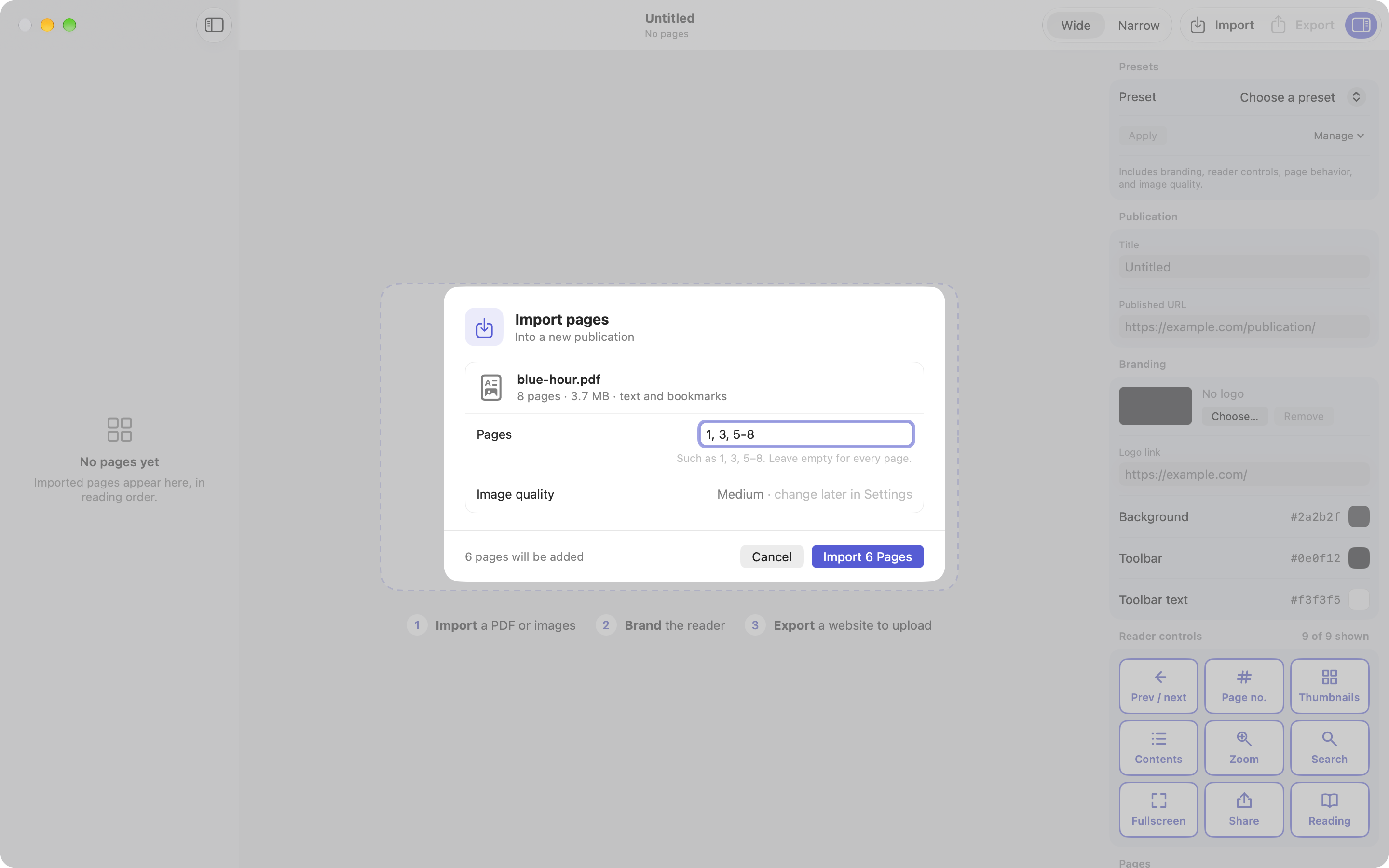Click the Published URL field
The height and width of the screenshot is (868, 1389).
pos(1244,326)
